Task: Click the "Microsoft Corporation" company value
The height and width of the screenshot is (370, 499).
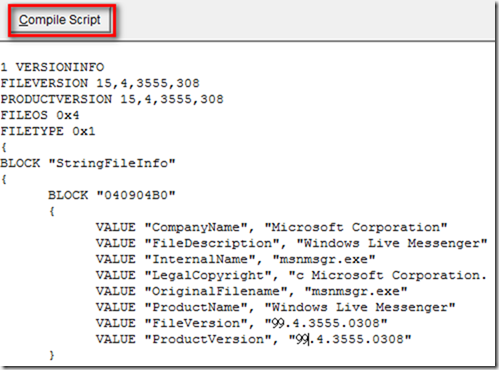Action: [356, 227]
